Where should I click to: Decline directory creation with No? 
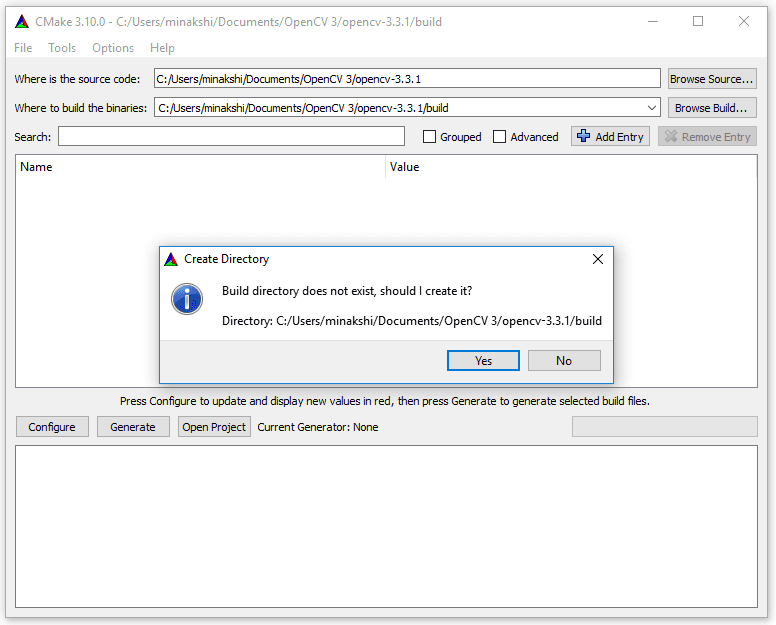[x=564, y=361]
